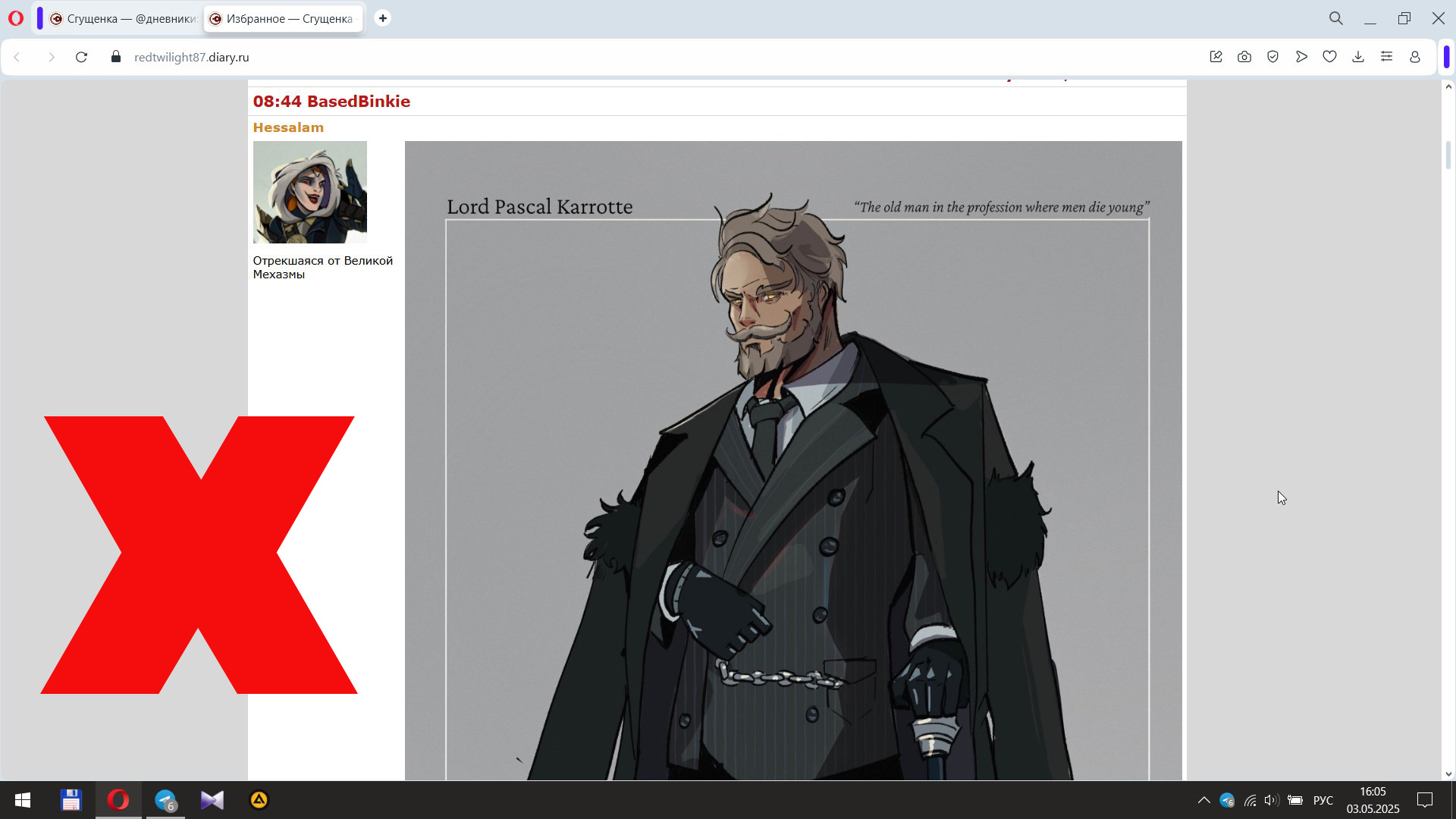Image resolution: width=1456 pixels, height=819 pixels.
Task: Open the Opera ad blocker shield icon
Action: click(1273, 57)
